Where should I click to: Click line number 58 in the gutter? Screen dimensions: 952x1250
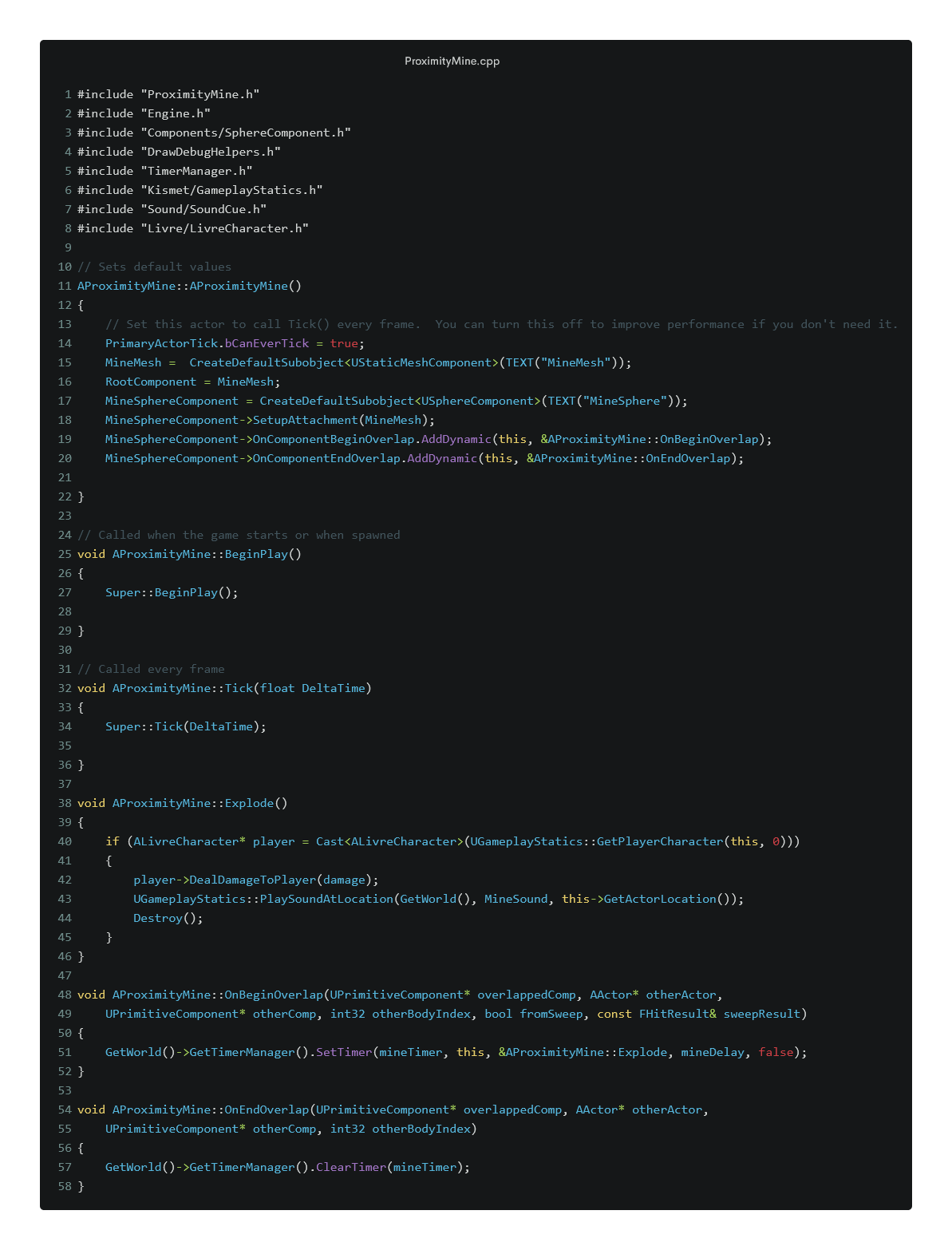click(x=65, y=1186)
